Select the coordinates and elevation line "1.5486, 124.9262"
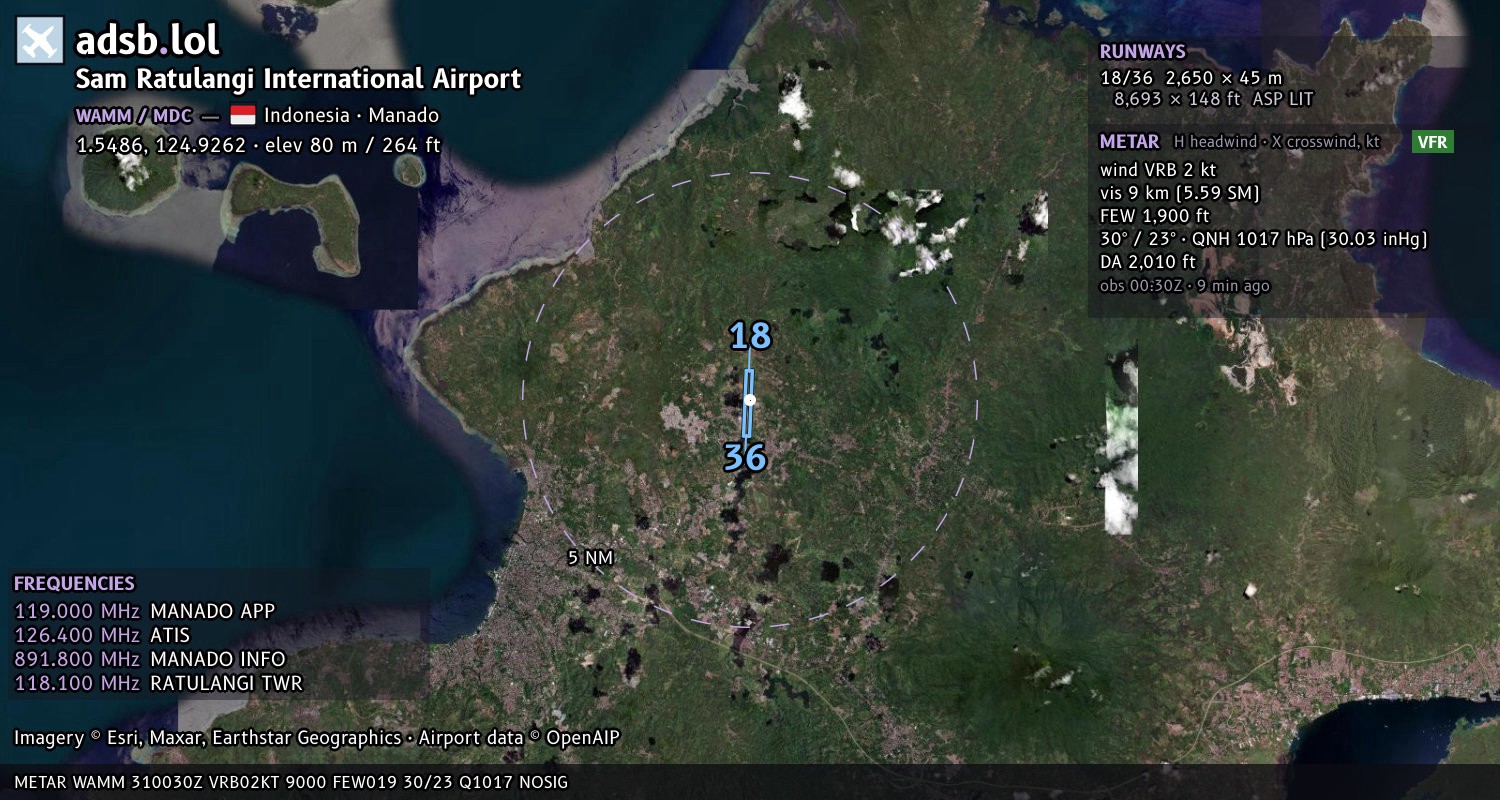This screenshot has width=1500, height=800. click(x=258, y=145)
